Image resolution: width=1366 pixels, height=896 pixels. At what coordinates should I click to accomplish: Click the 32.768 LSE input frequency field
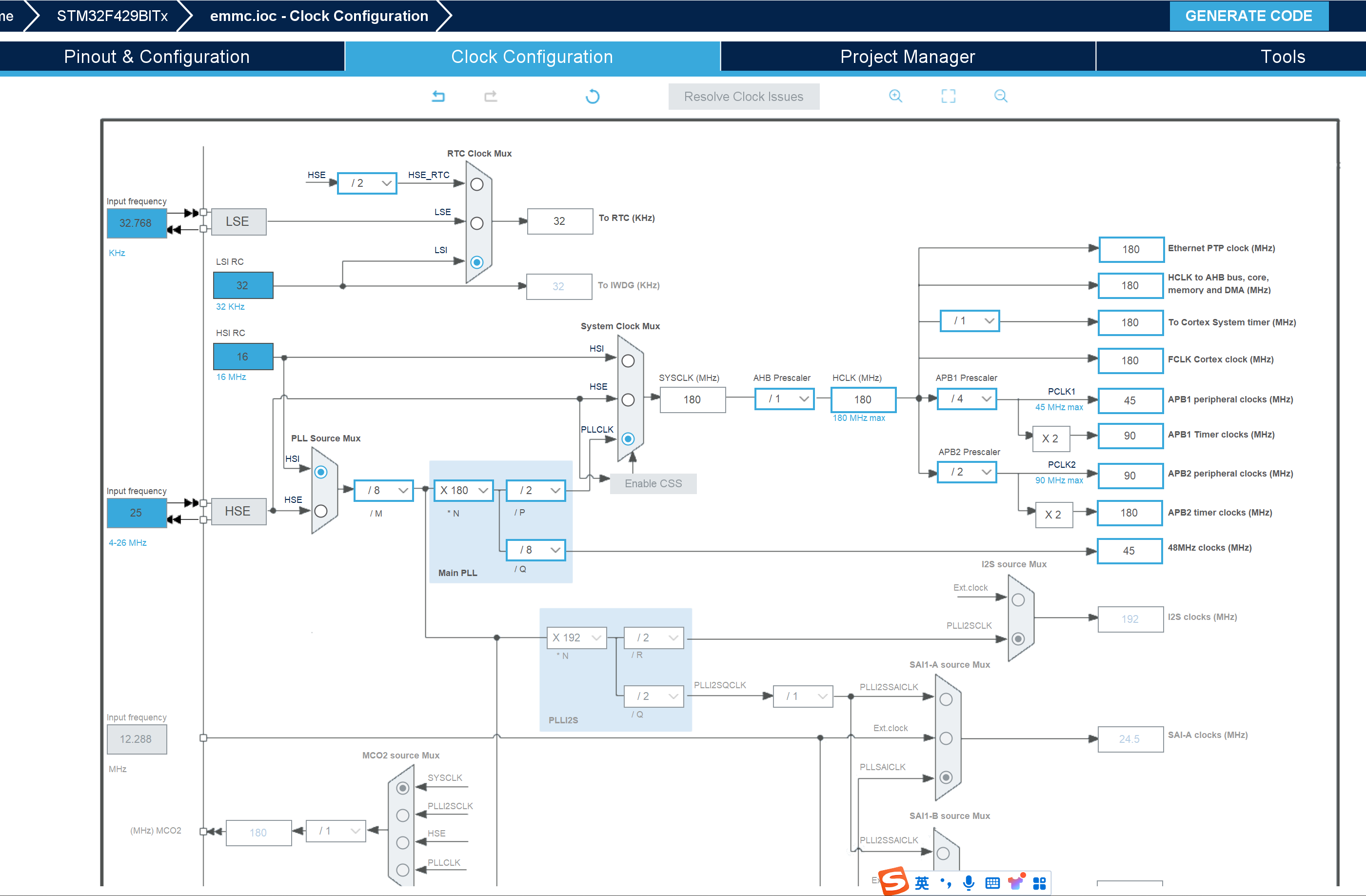[137, 223]
